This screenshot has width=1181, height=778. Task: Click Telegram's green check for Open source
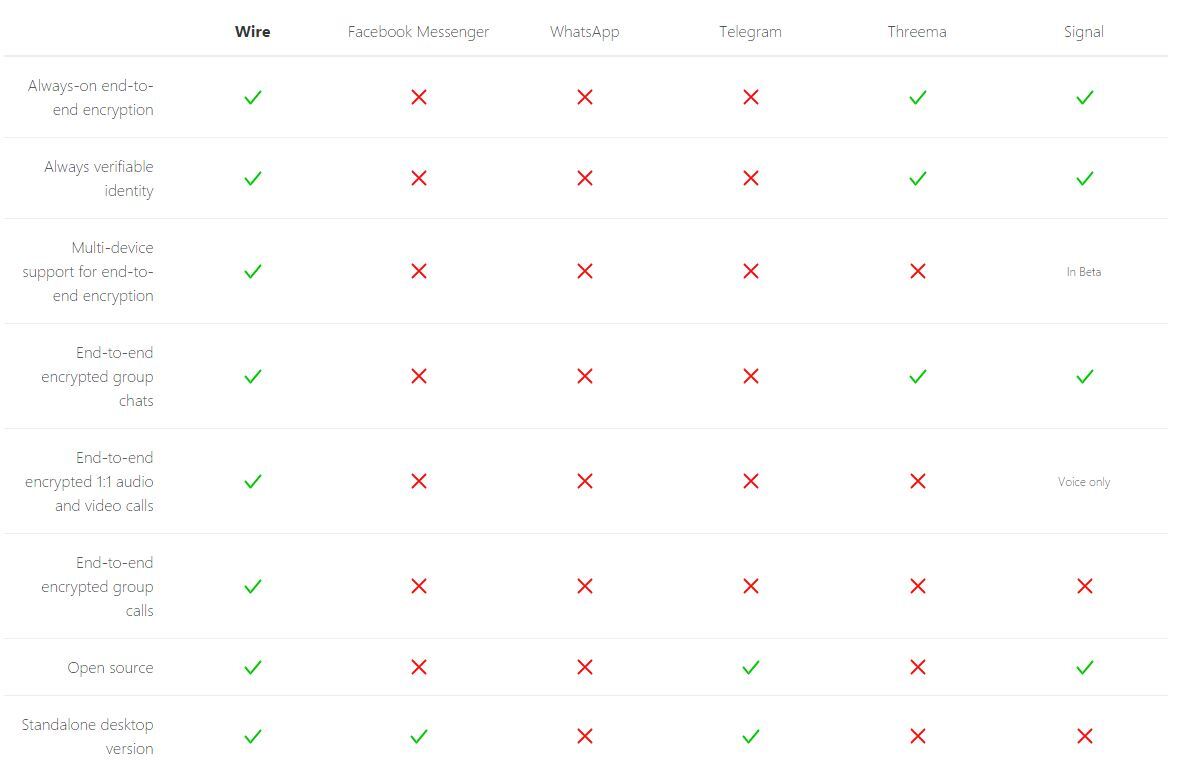pyautogui.click(x=751, y=667)
